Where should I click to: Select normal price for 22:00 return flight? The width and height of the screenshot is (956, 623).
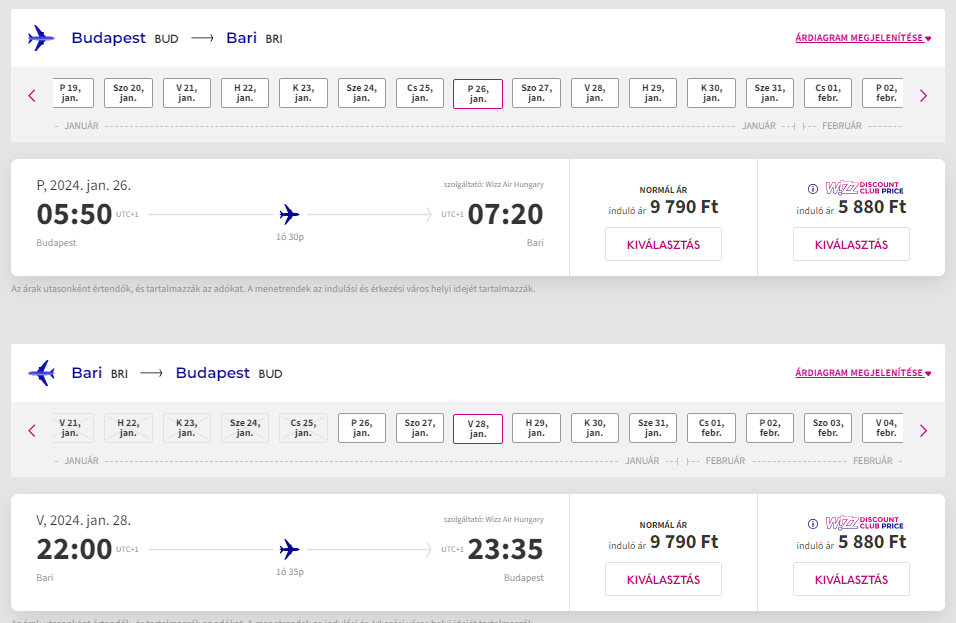tap(663, 580)
